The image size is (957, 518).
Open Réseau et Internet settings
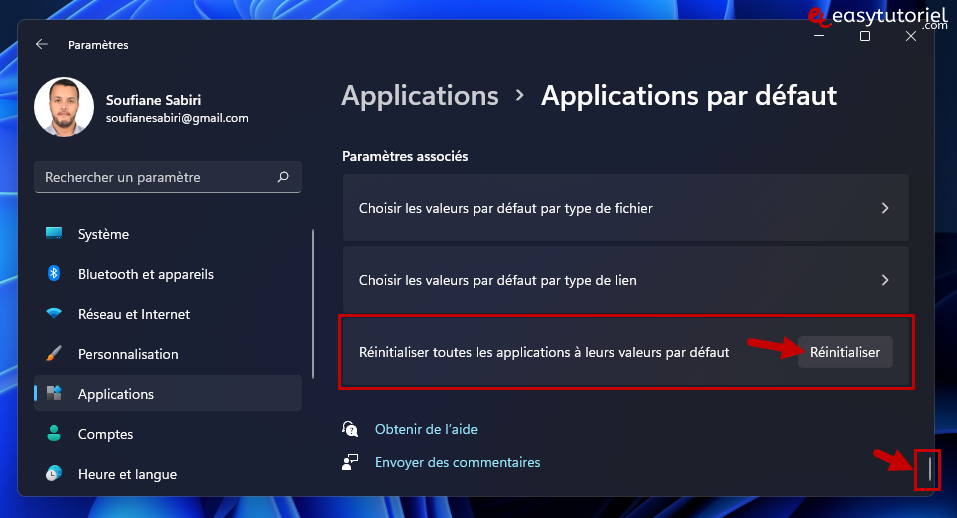point(168,314)
